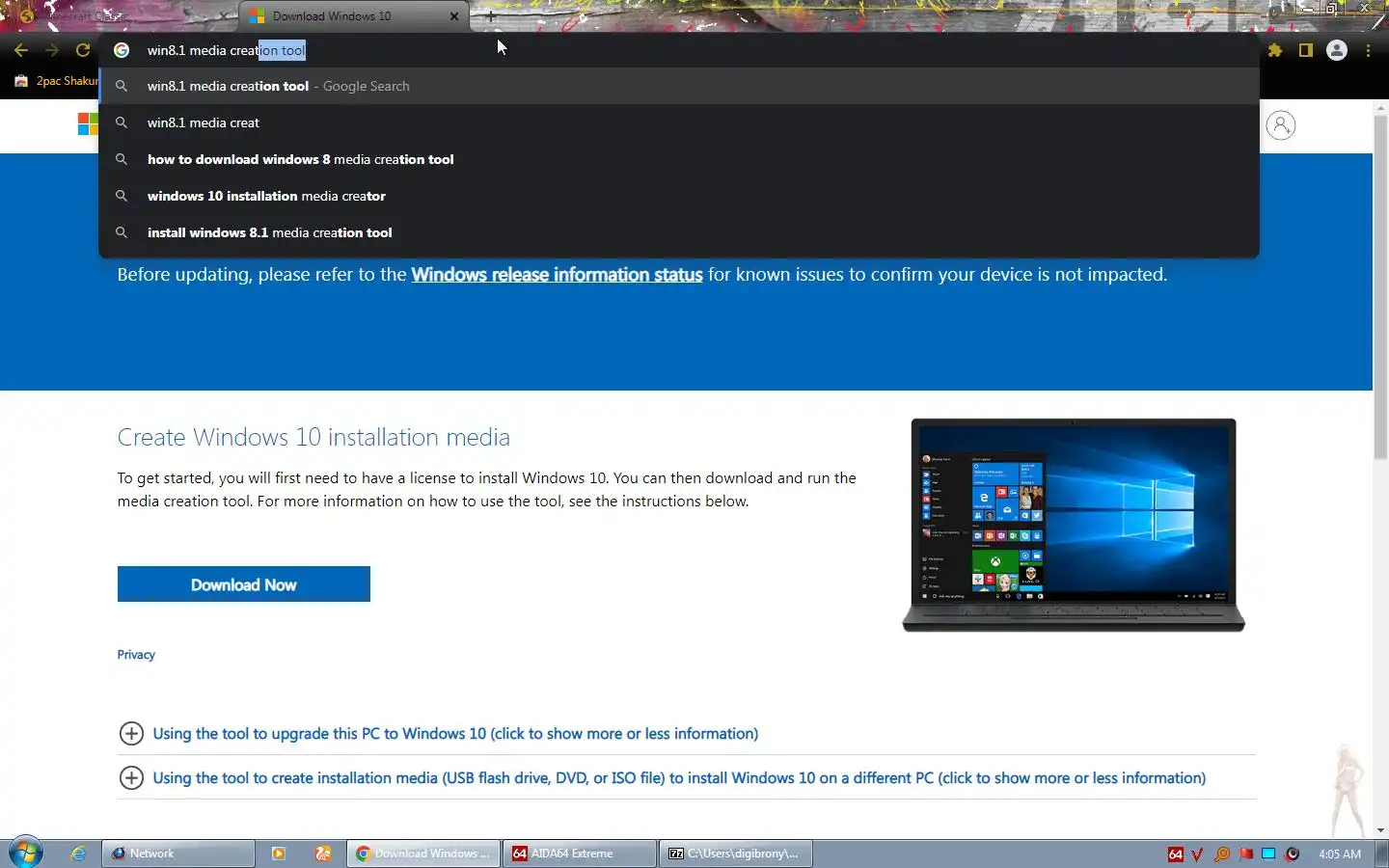Open 'Using the tool to upgrade this PC' link
1389x868 pixels.
tap(455, 734)
